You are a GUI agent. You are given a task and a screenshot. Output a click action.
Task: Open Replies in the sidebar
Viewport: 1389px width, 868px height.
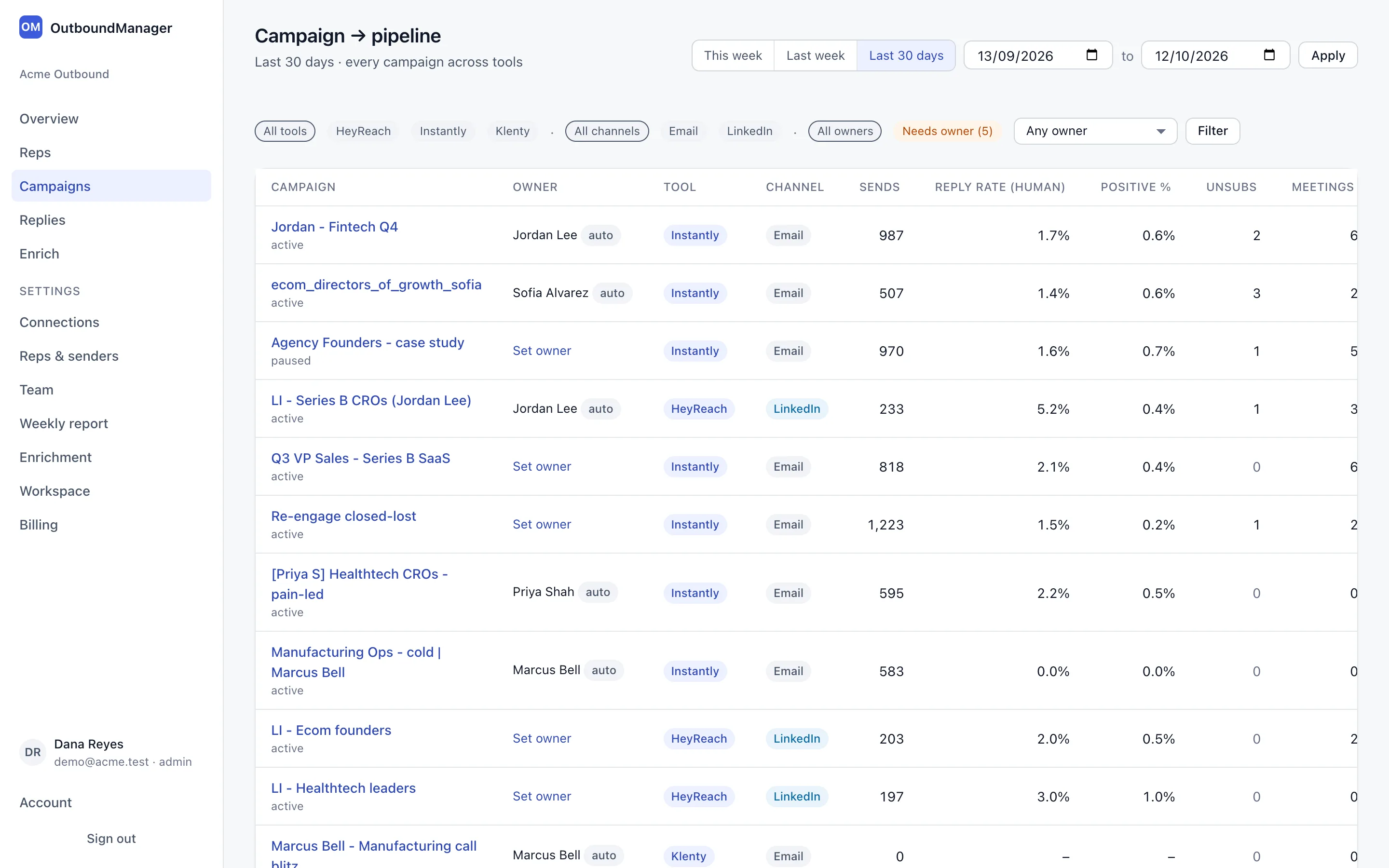click(111, 220)
